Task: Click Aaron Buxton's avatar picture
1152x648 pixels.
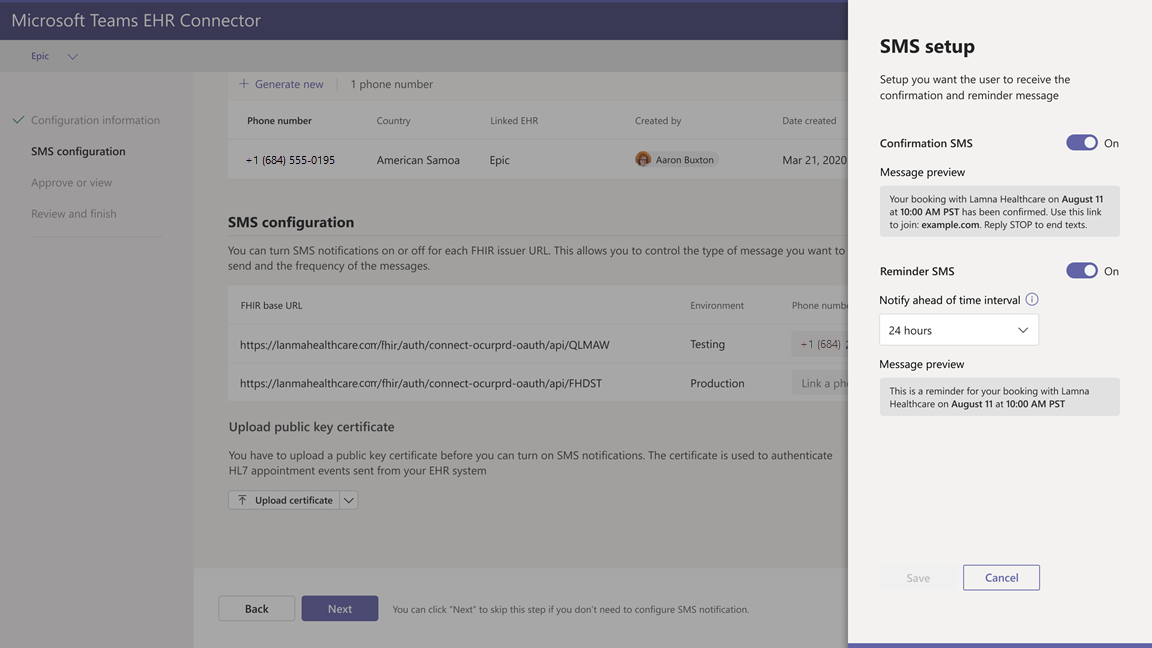Action: pos(643,159)
